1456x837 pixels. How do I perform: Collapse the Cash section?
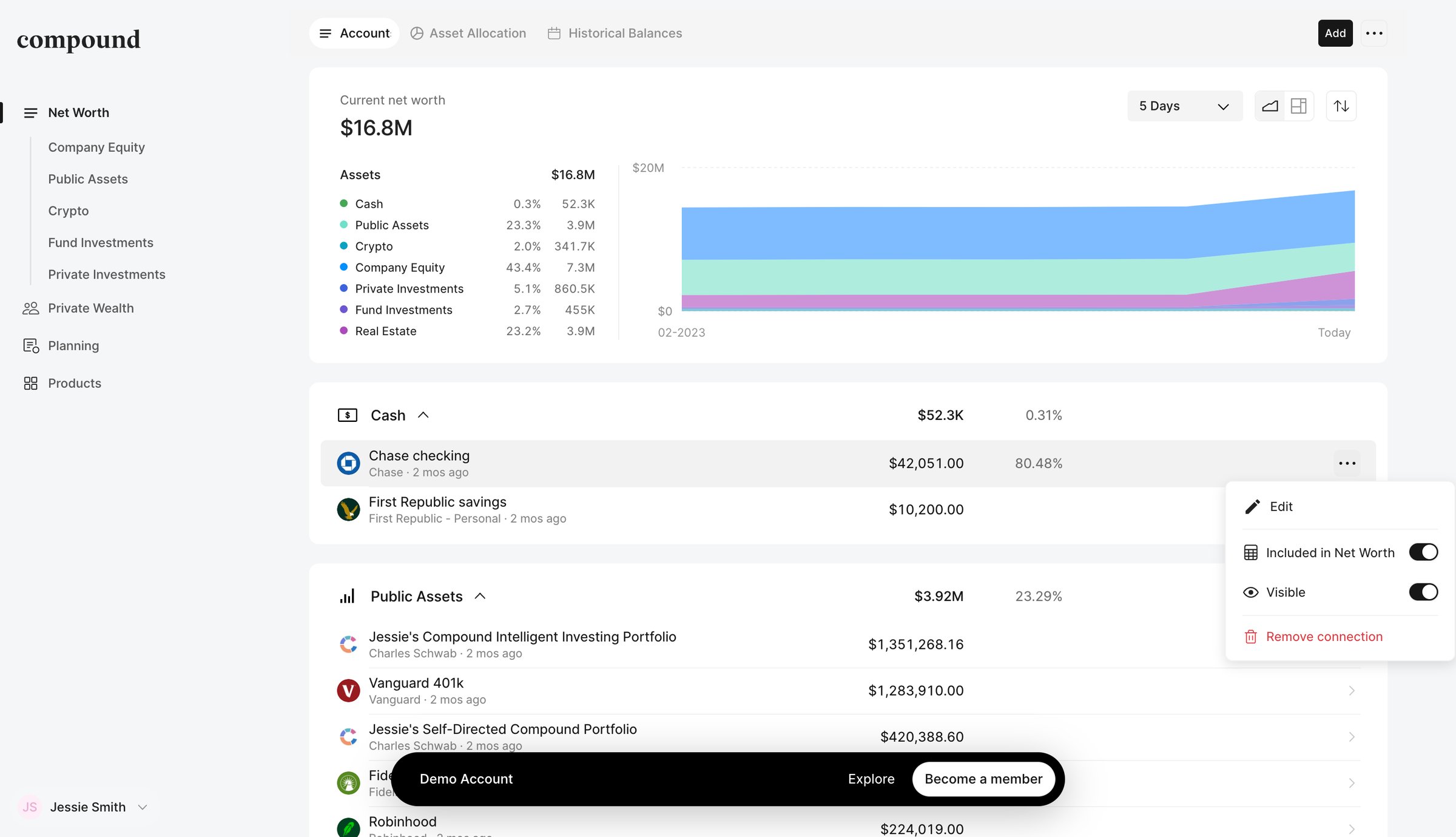(x=423, y=415)
